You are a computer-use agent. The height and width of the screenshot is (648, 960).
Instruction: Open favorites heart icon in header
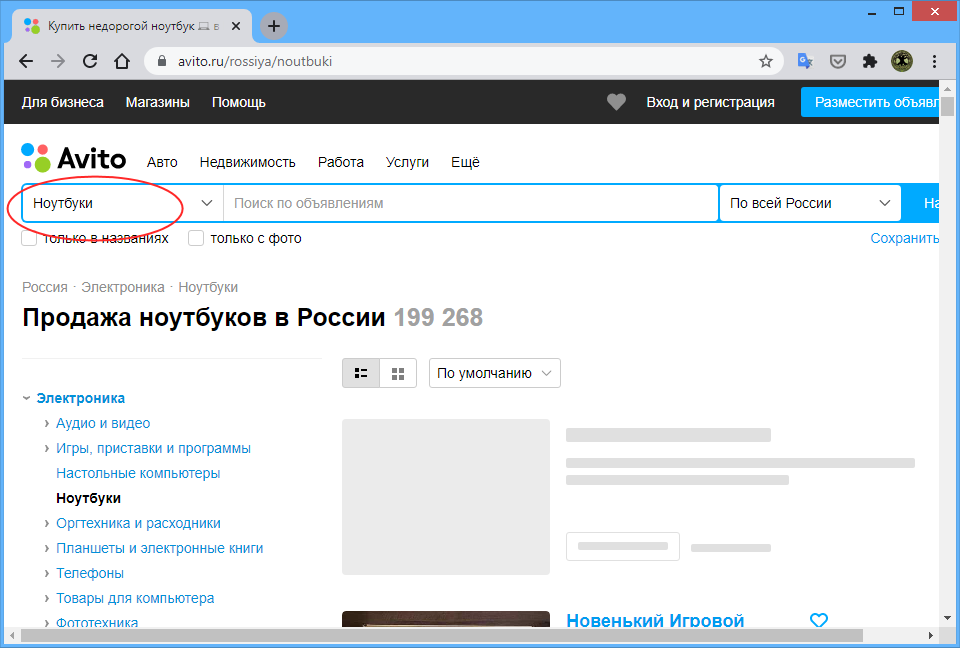616,102
